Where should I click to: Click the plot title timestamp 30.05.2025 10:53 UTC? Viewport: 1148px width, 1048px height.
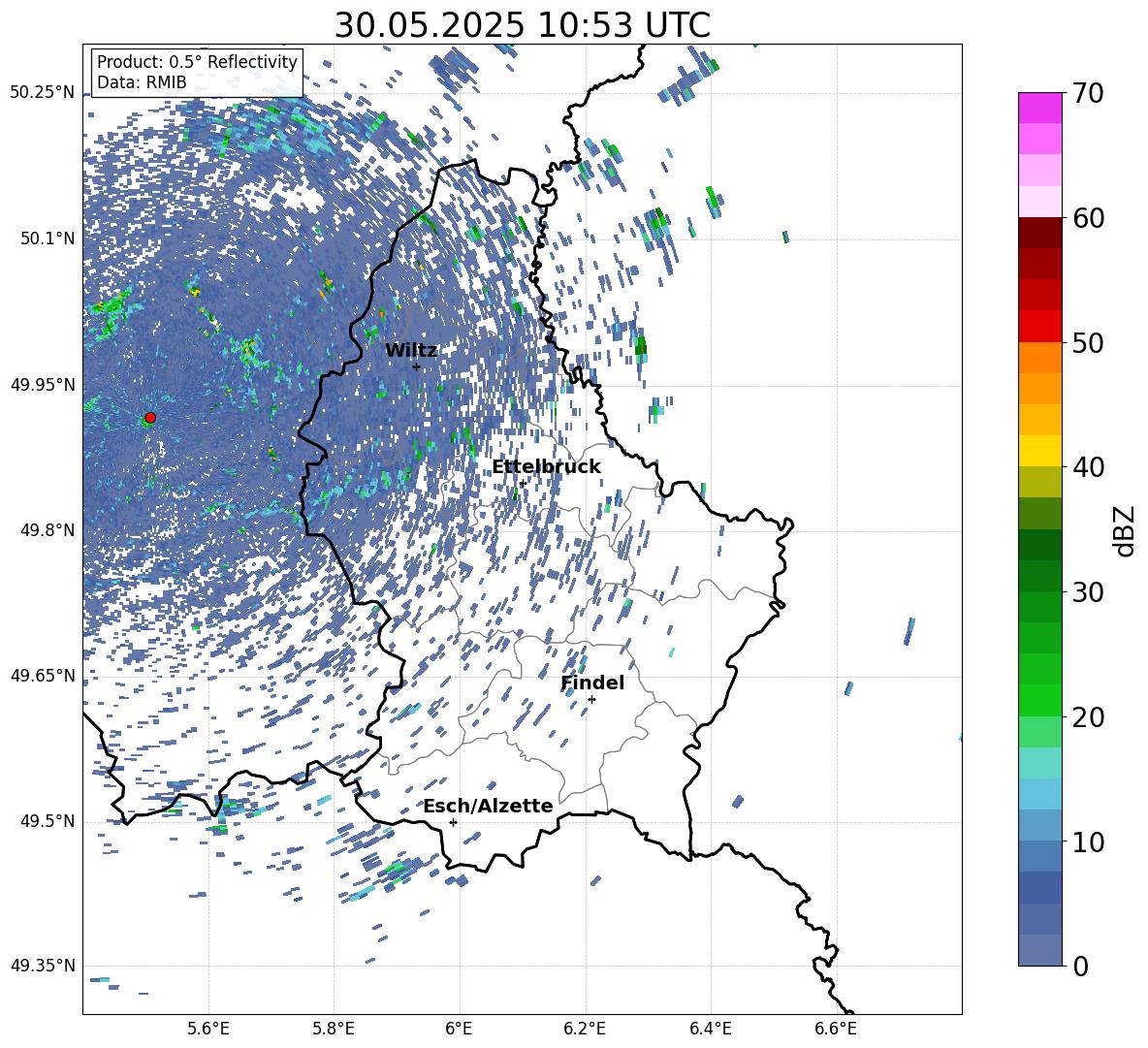click(522, 25)
